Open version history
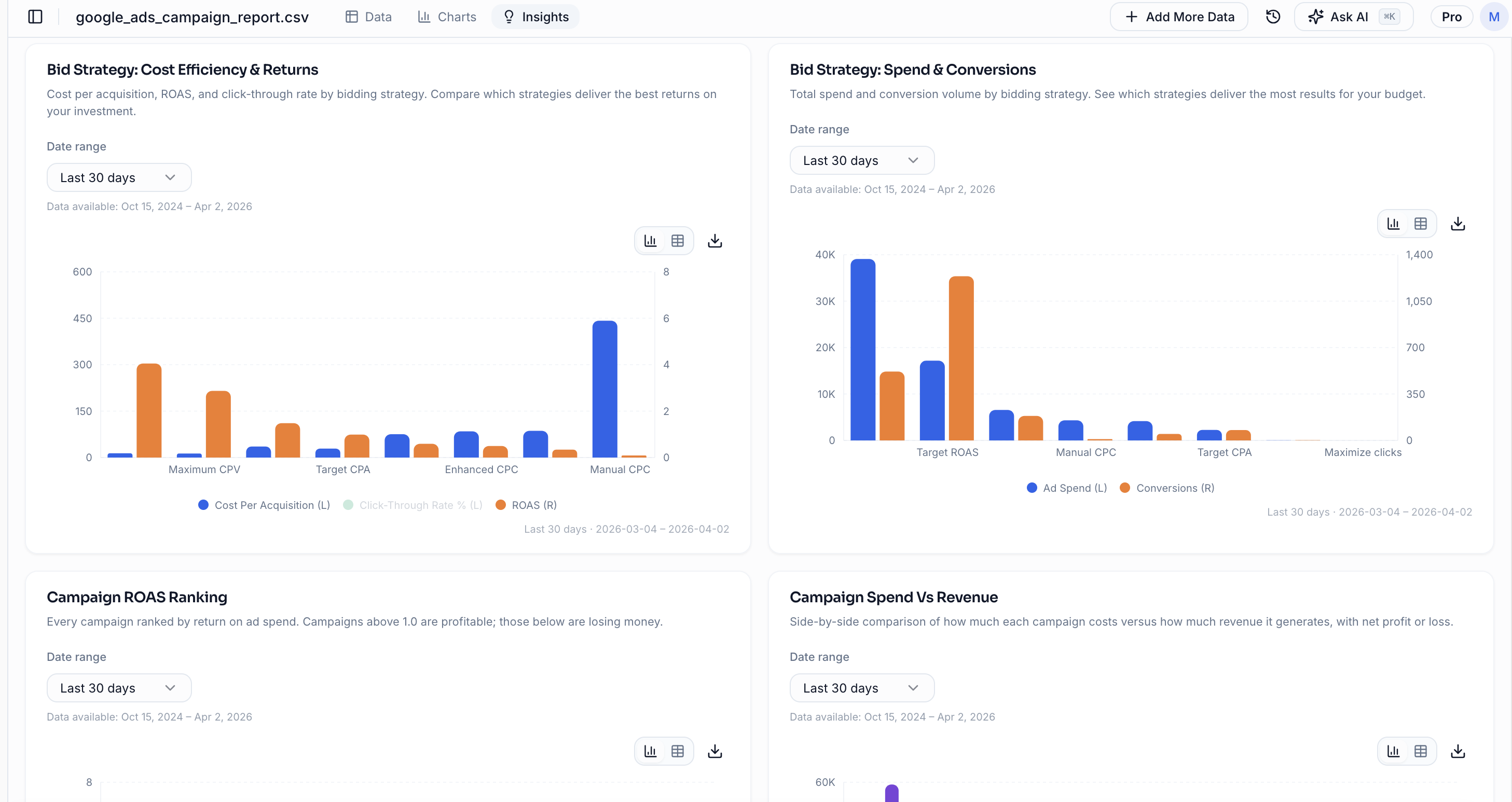1512x802 pixels. 1272,17
